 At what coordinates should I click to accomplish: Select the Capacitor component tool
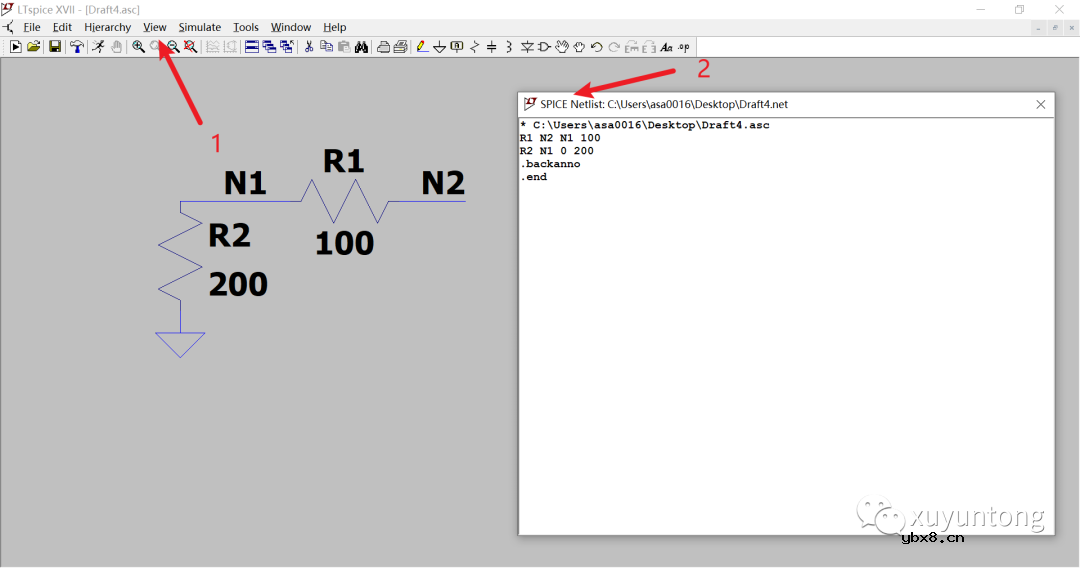(x=492, y=47)
